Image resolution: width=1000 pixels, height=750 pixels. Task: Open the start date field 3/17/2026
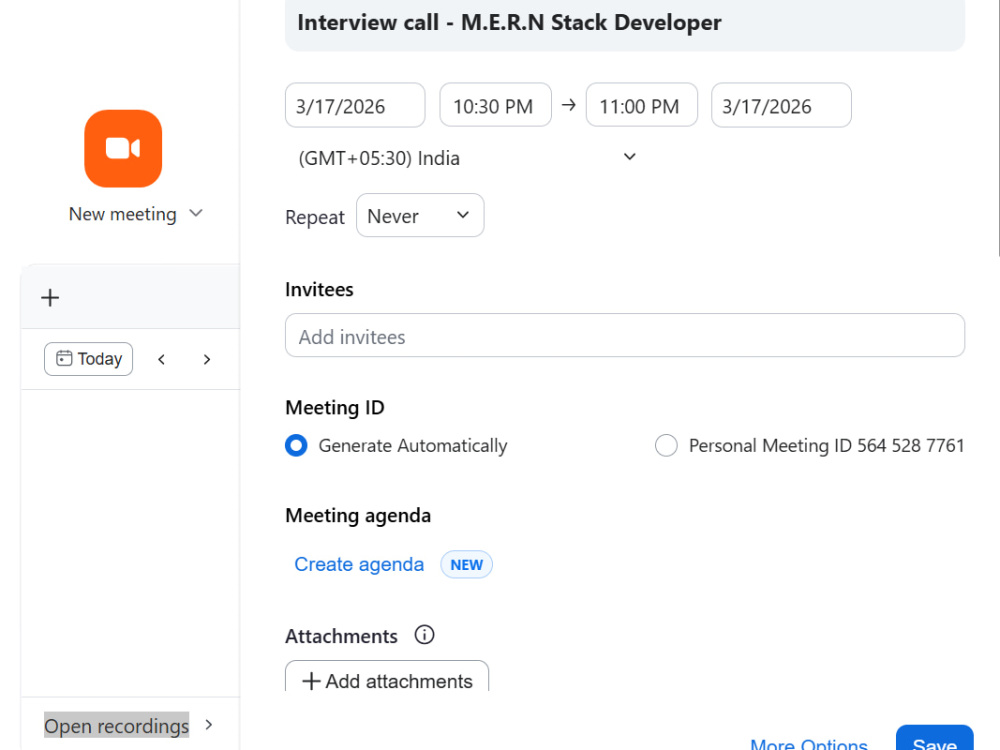tap(355, 105)
